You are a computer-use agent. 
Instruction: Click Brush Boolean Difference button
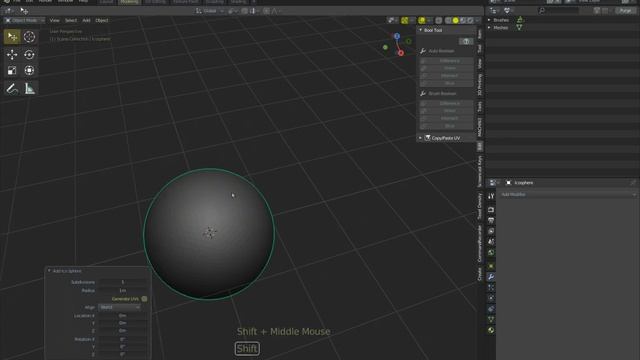point(447,103)
